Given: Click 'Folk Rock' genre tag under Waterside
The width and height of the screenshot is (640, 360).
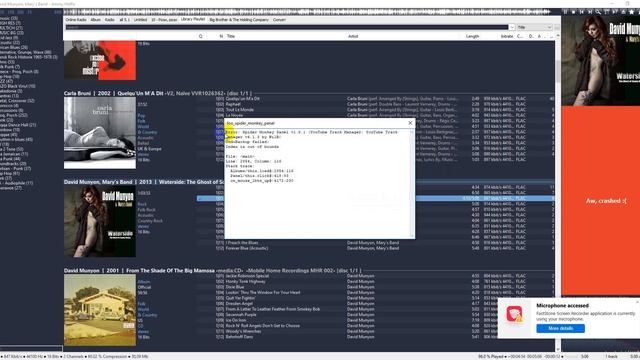Looking at the screenshot, I should tap(146, 210).
